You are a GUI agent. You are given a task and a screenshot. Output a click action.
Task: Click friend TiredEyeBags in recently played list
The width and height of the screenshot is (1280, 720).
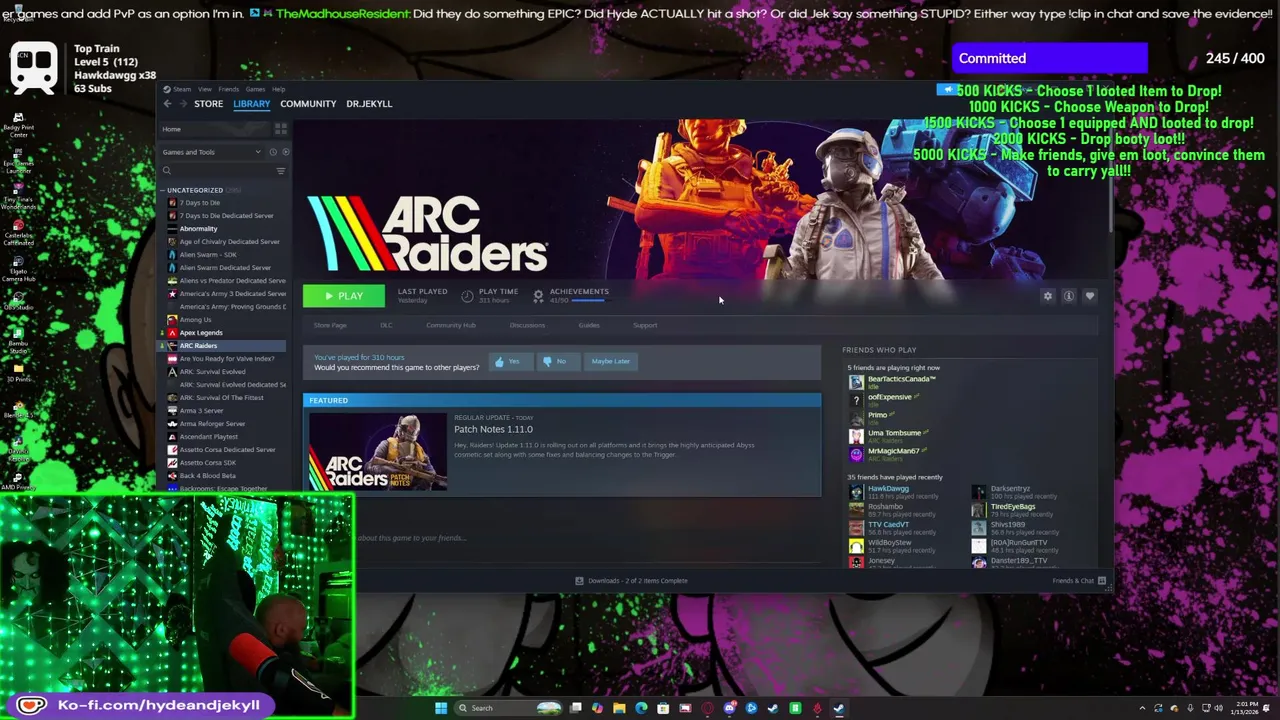(1013, 506)
